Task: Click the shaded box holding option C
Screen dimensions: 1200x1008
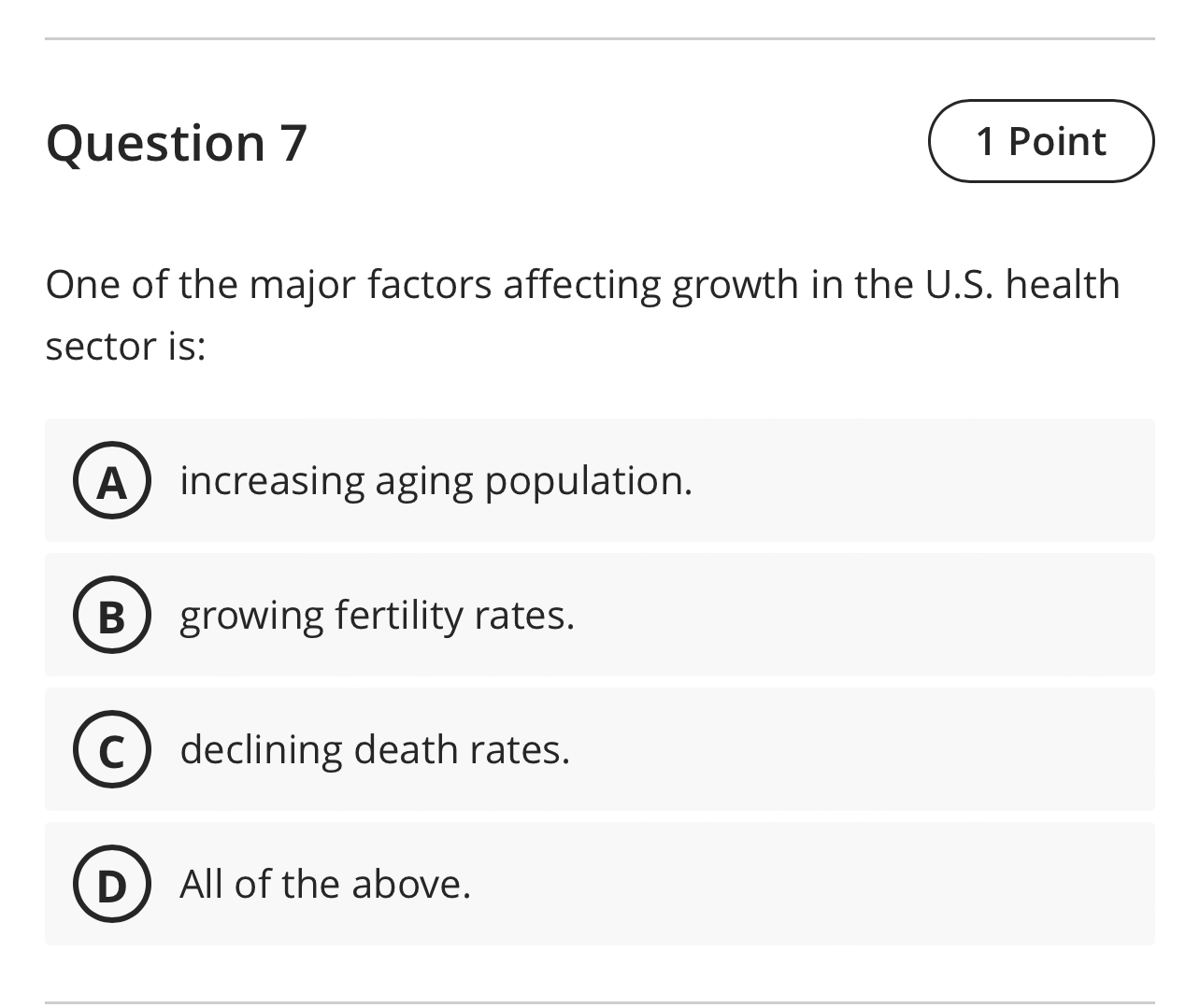Action: coord(599,750)
